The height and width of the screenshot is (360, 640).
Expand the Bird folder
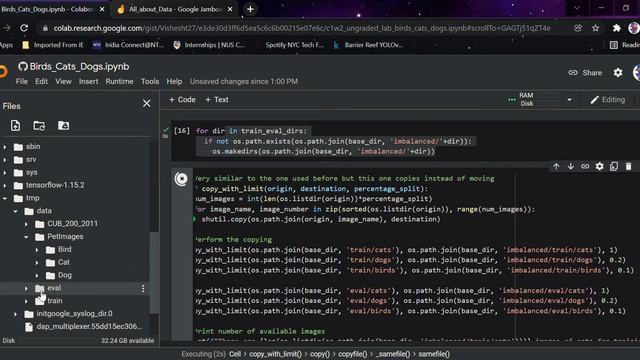click(x=37, y=250)
